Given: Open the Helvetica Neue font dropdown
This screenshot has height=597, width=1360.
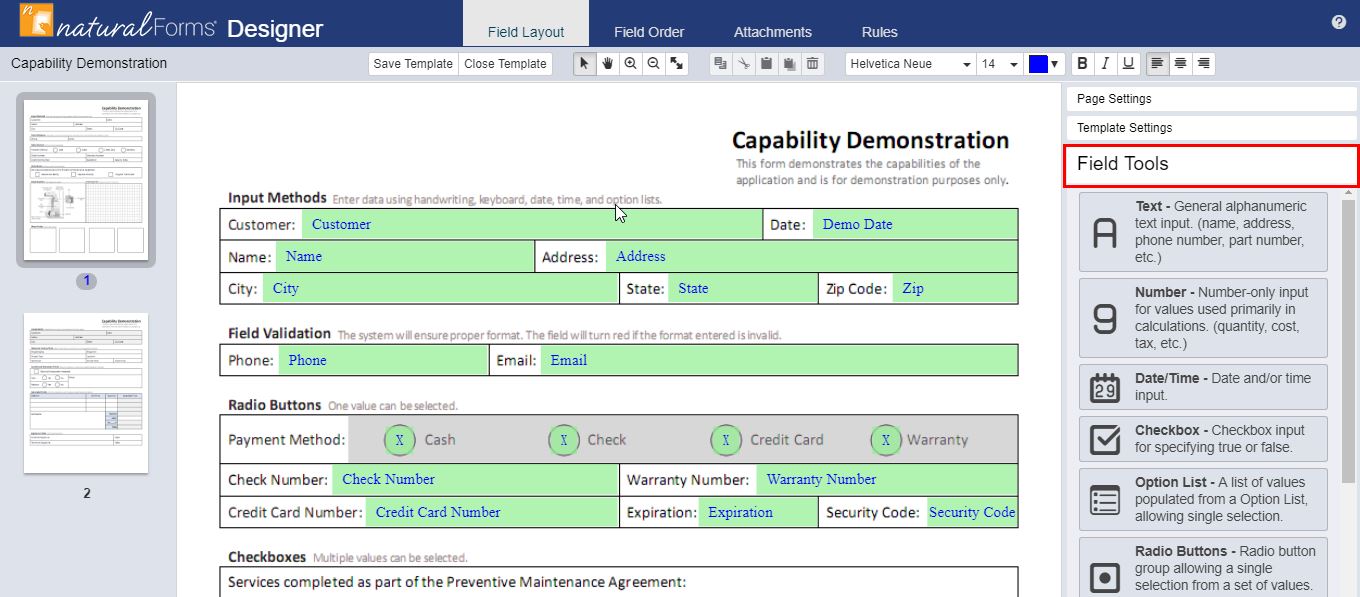Looking at the screenshot, I should (x=909, y=63).
